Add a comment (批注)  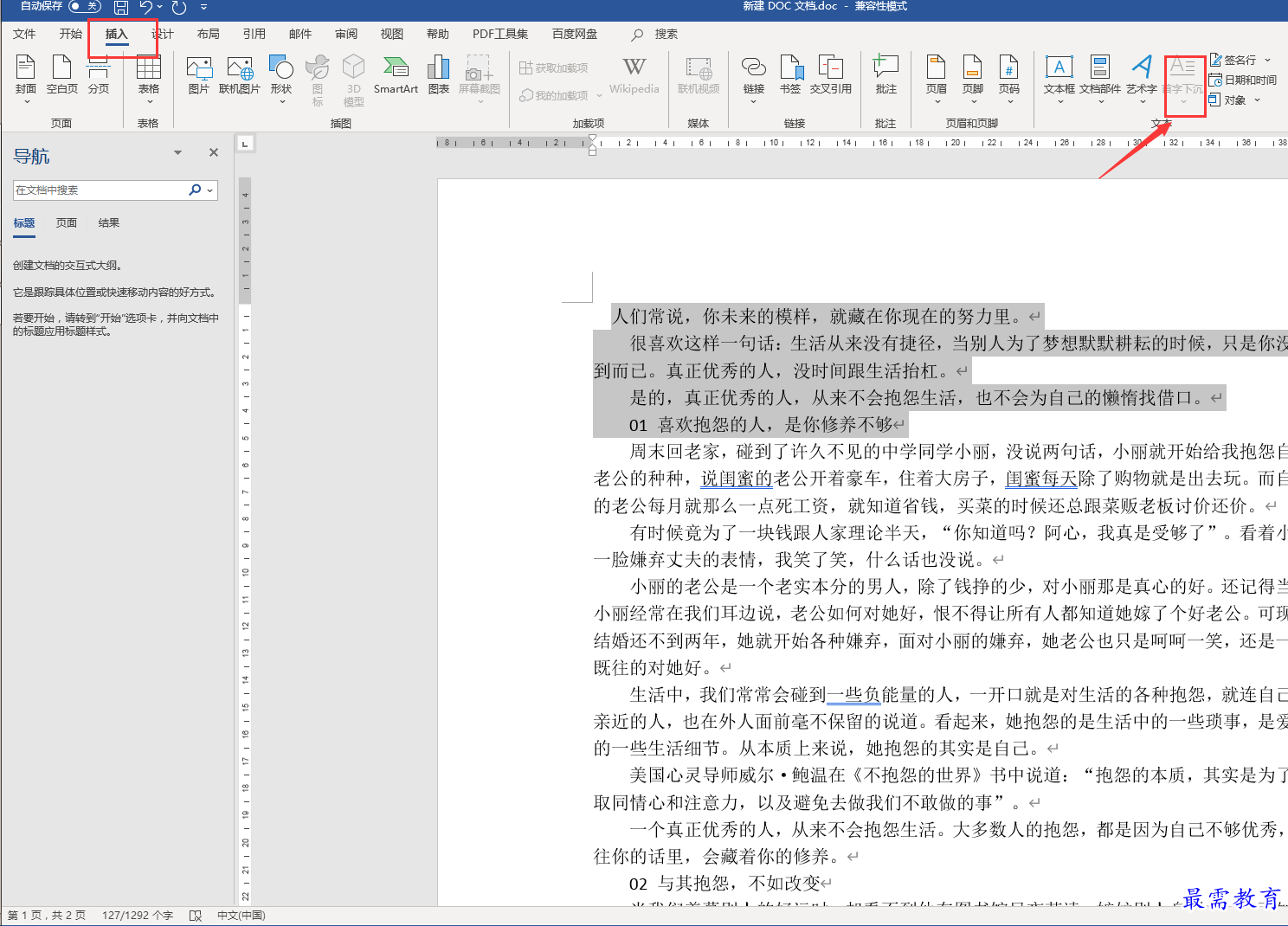(x=886, y=76)
